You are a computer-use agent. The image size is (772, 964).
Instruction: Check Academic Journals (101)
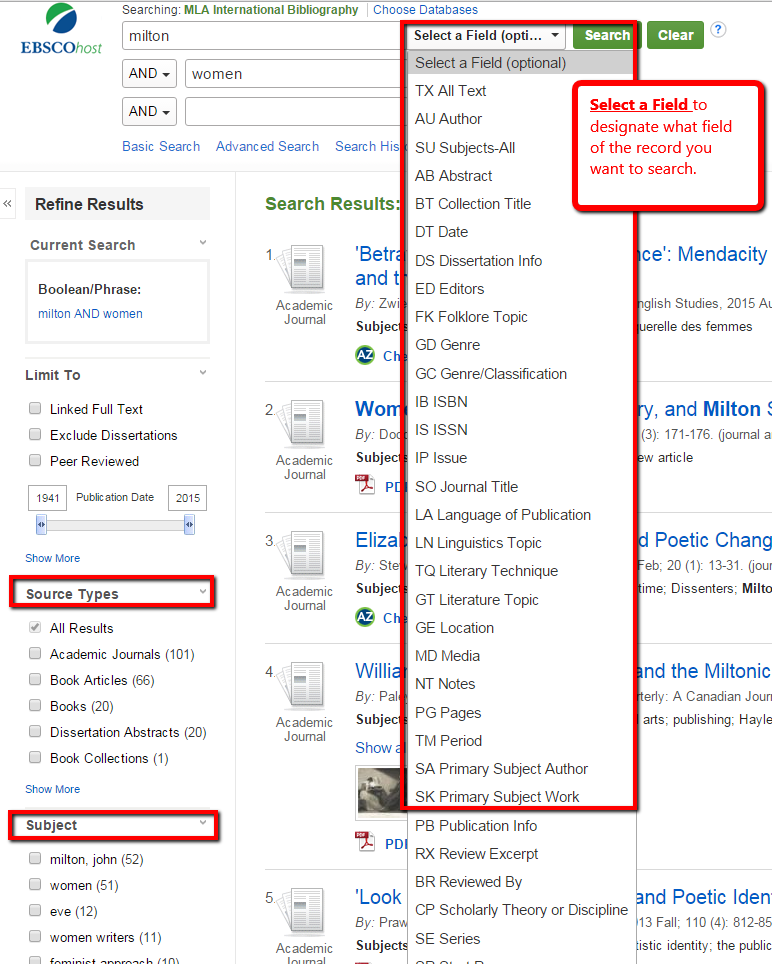pos(35,653)
